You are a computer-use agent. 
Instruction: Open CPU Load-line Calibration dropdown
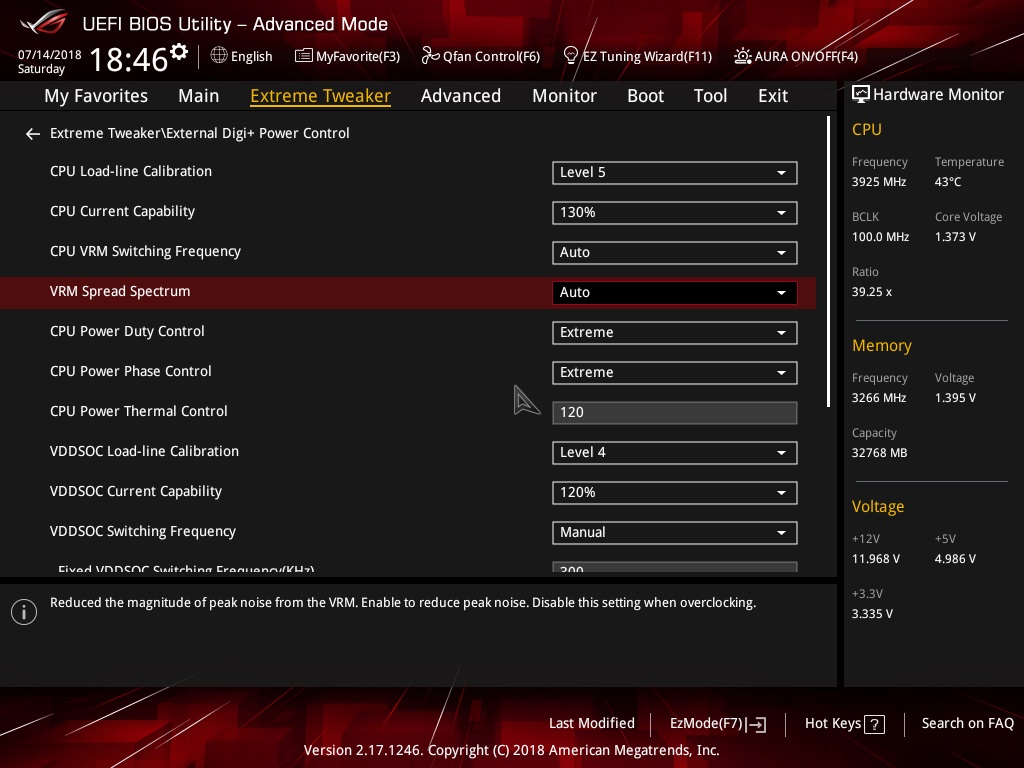point(675,173)
